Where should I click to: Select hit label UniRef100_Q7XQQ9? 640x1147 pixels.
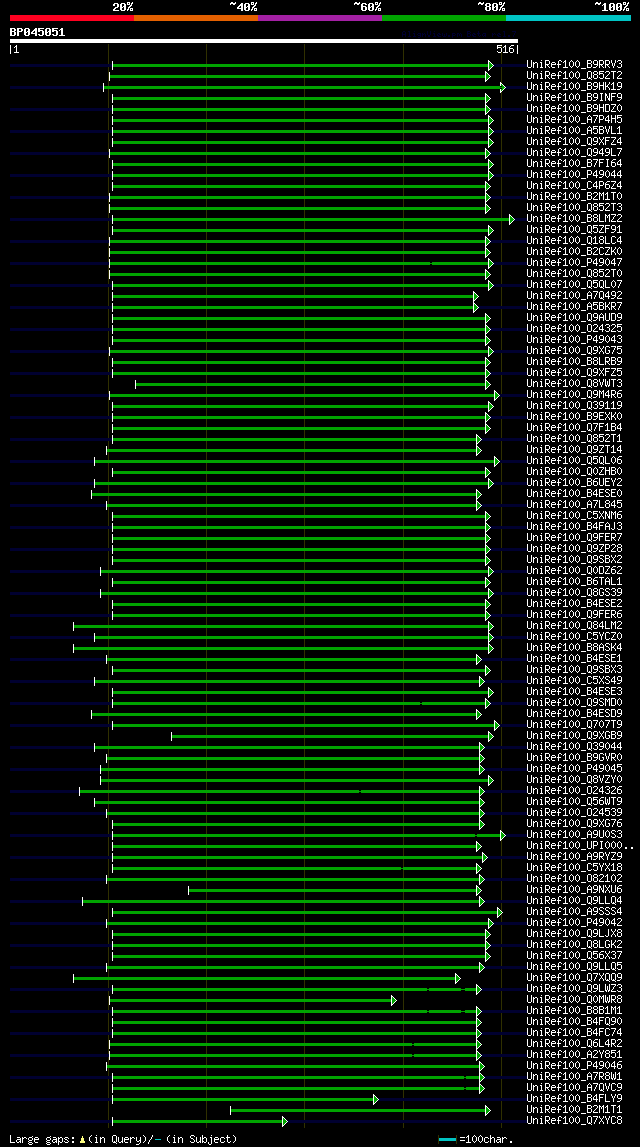click(574, 978)
